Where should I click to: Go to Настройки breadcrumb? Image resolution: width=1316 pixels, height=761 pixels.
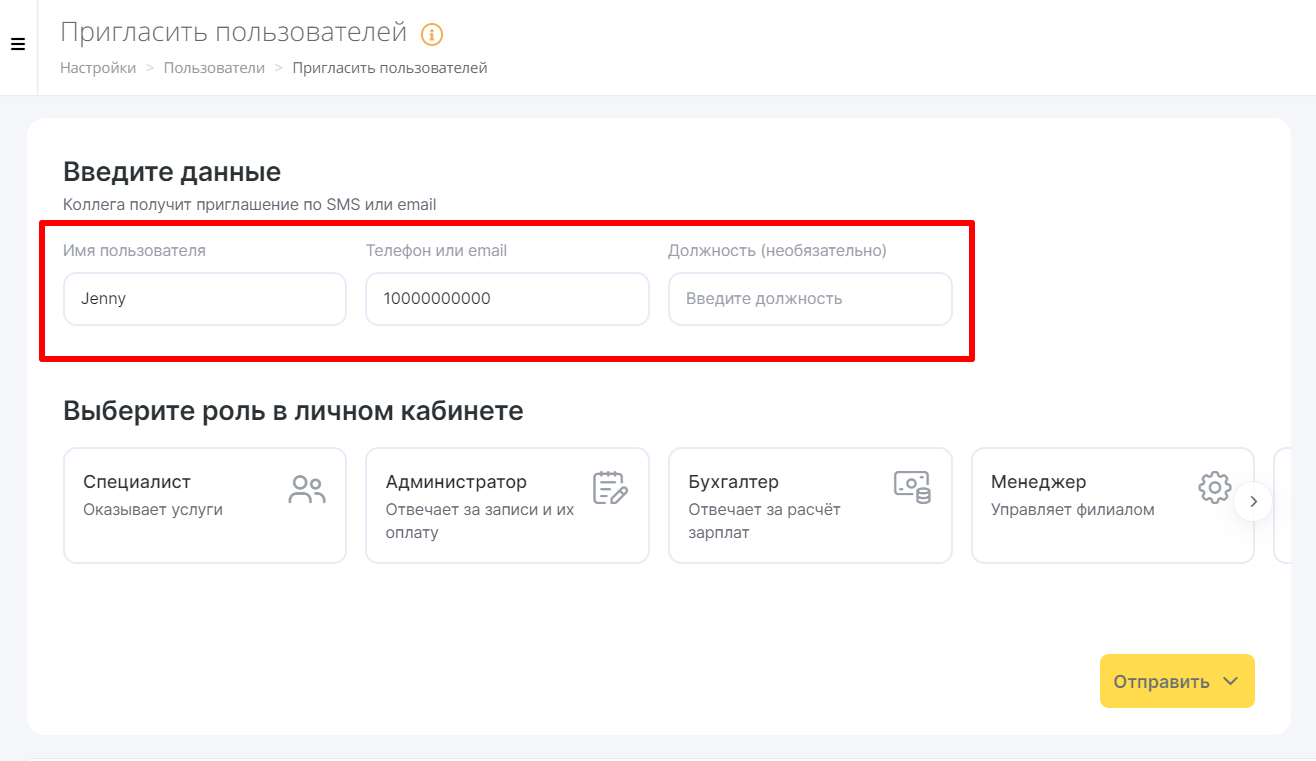pos(98,68)
